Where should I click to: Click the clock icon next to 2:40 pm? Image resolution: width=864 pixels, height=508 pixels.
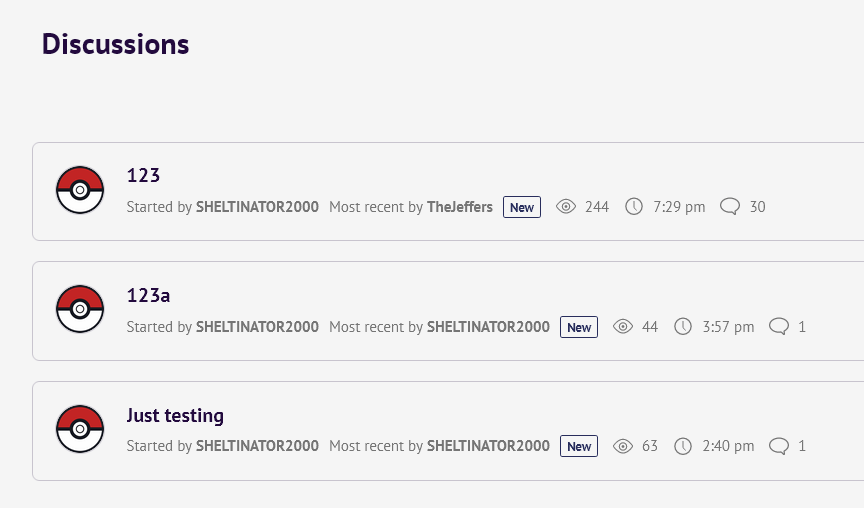(683, 446)
